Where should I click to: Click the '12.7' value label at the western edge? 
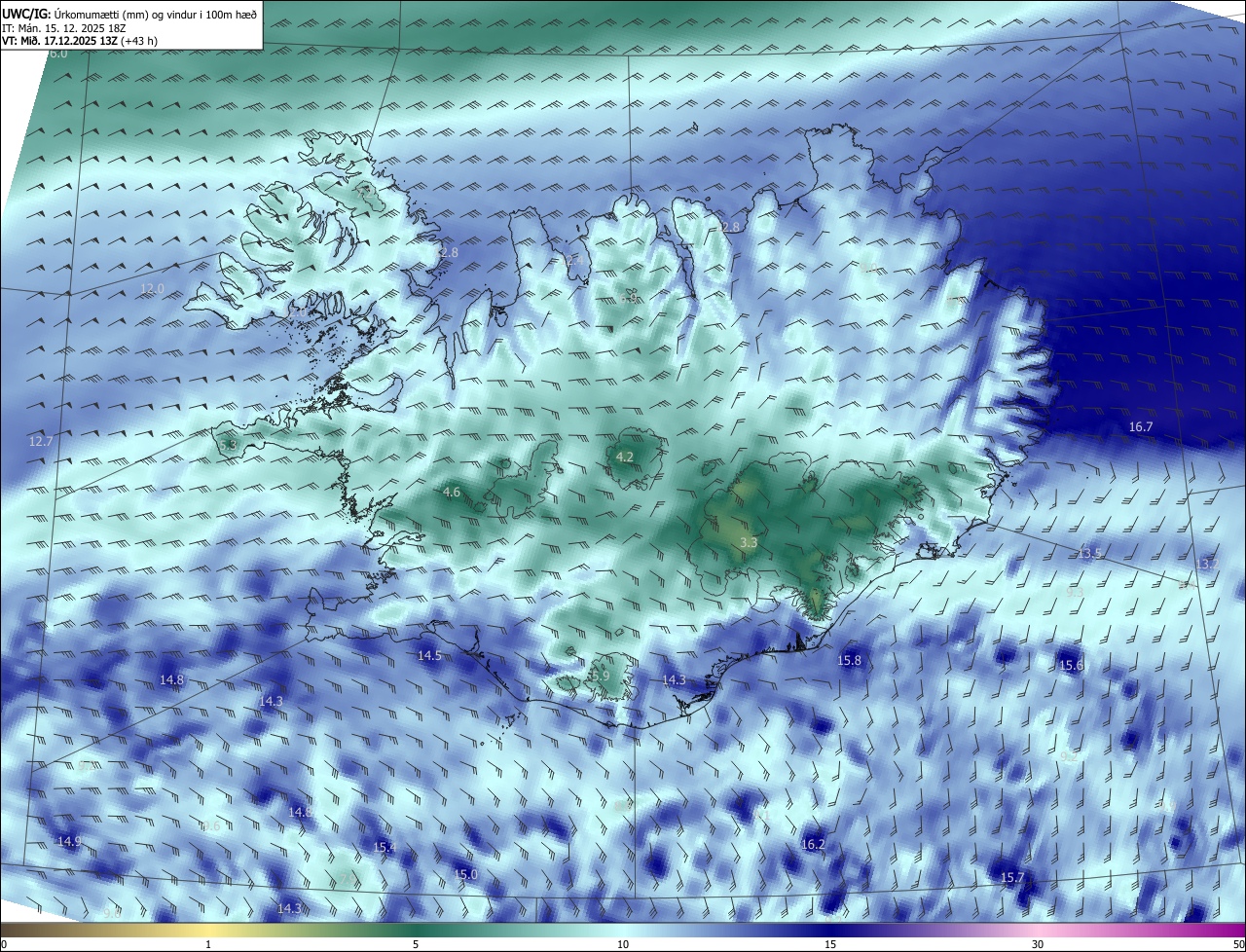point(41,442)
